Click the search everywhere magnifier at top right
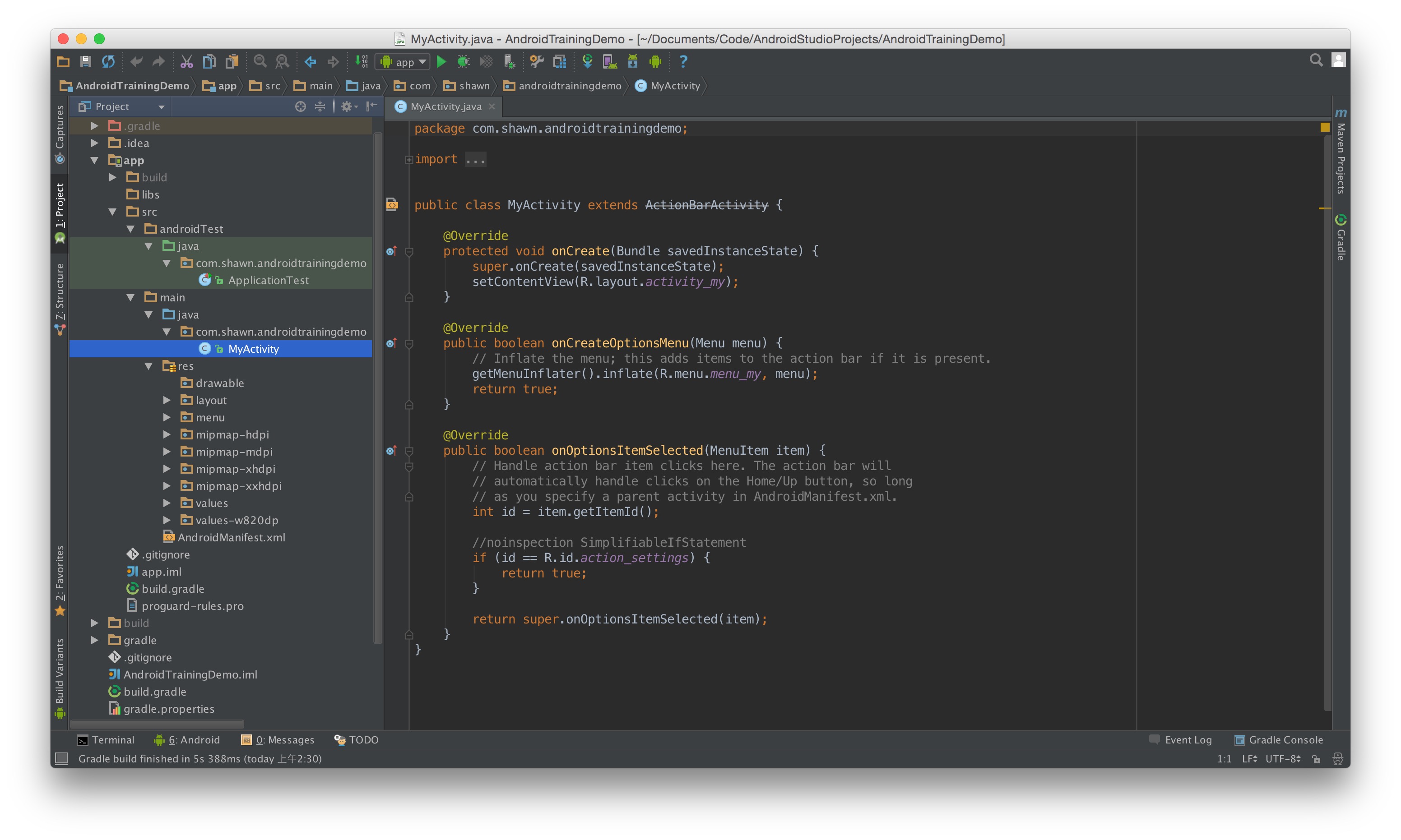This screenshot has width=1401, height=840. [1316, 60]
